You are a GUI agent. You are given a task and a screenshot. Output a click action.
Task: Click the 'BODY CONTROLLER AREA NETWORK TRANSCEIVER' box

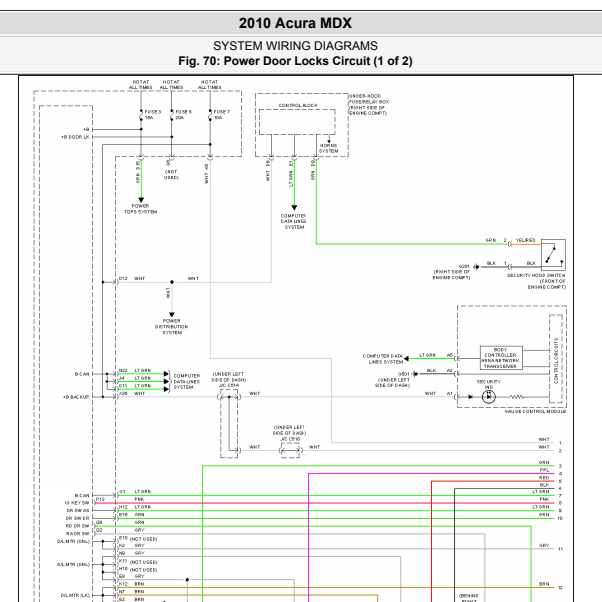[501, 358]
